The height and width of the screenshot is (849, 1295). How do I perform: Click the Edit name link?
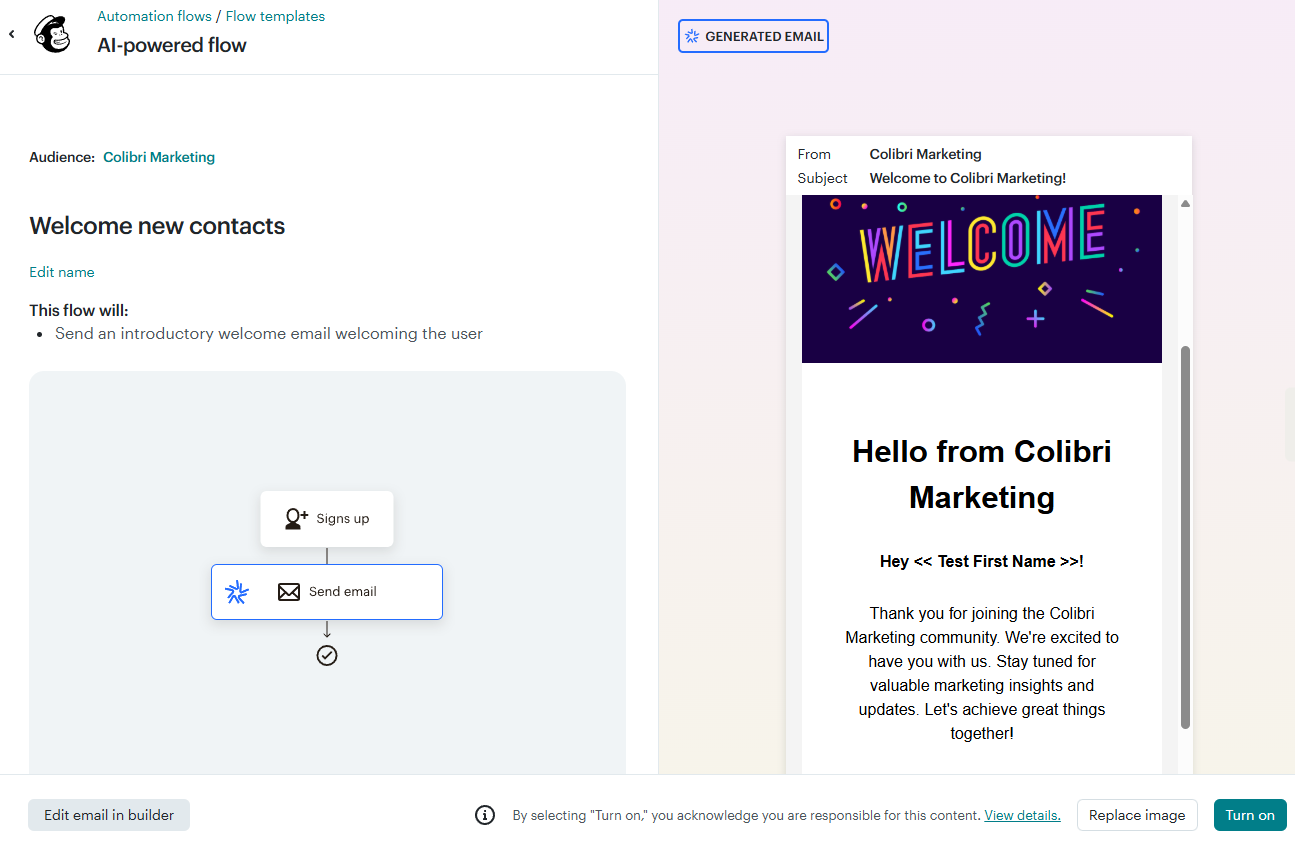click(61, 272)
